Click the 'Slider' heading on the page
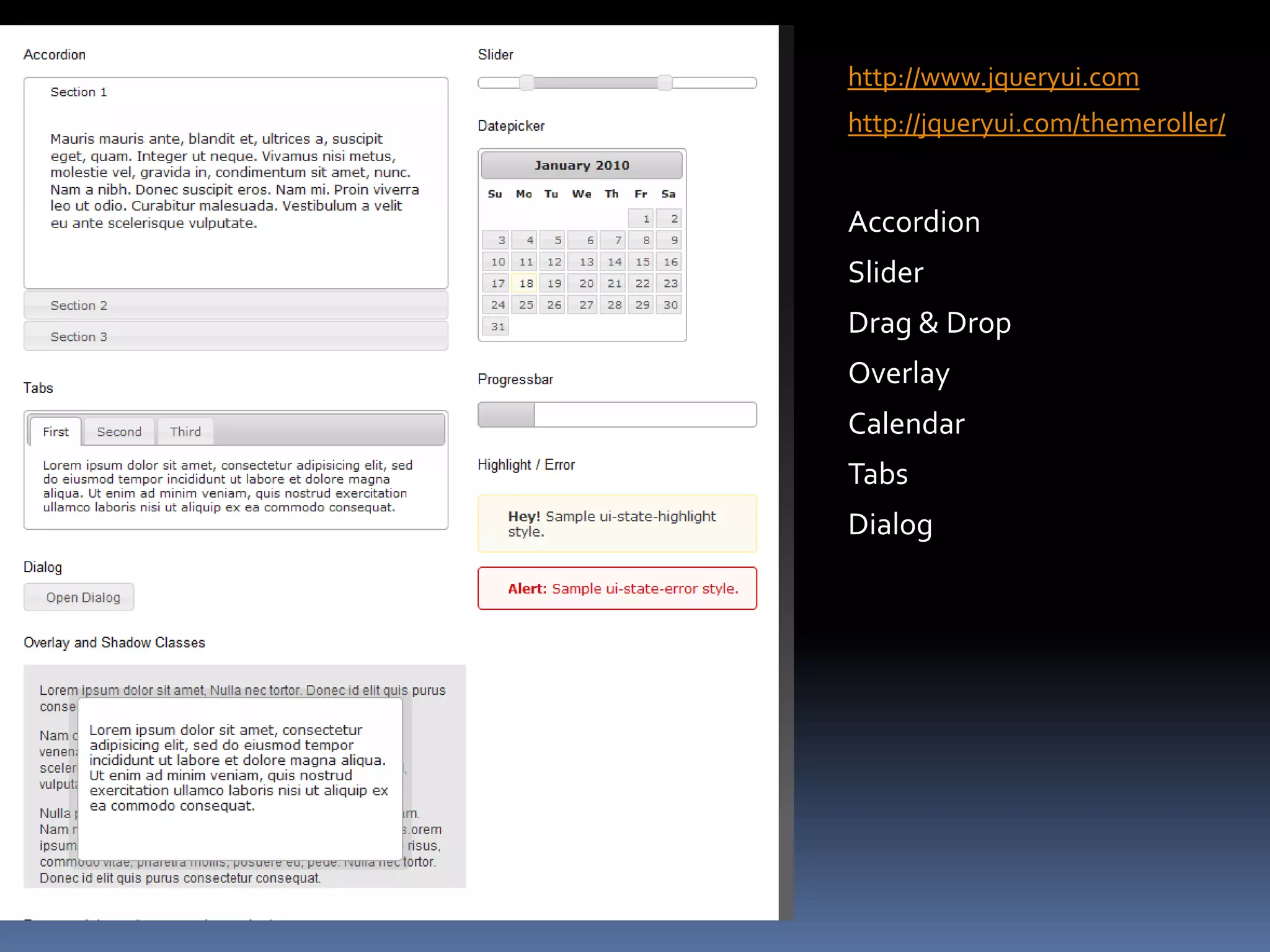 point(495,55)
